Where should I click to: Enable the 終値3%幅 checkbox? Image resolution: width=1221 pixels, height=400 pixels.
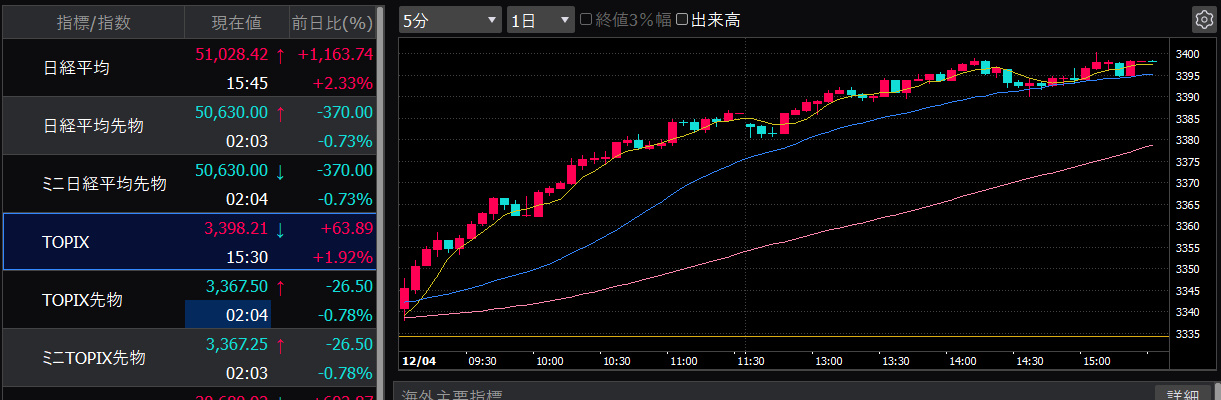coord(587,20)
